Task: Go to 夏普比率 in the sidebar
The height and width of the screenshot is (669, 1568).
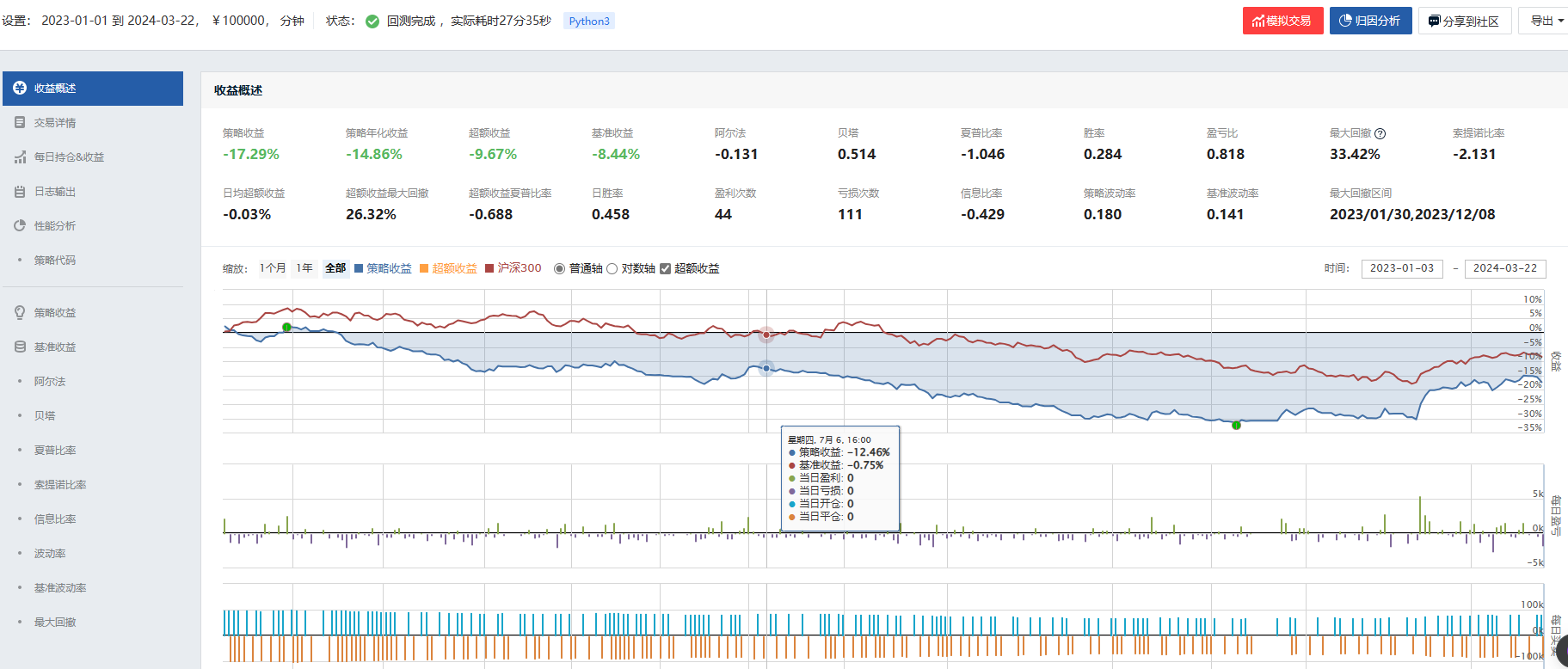Action: coord(55,451)
